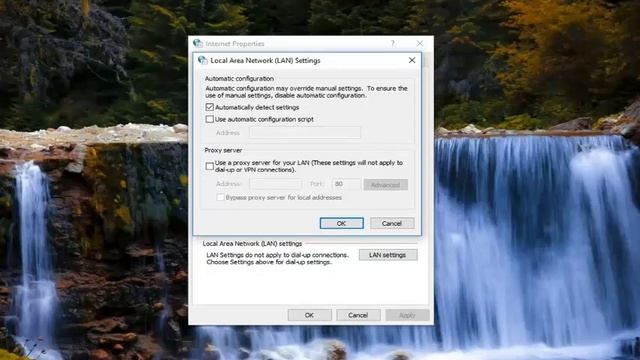
Task: Toggle Bypass proxy server for local addresses
Action: (220, 198)
